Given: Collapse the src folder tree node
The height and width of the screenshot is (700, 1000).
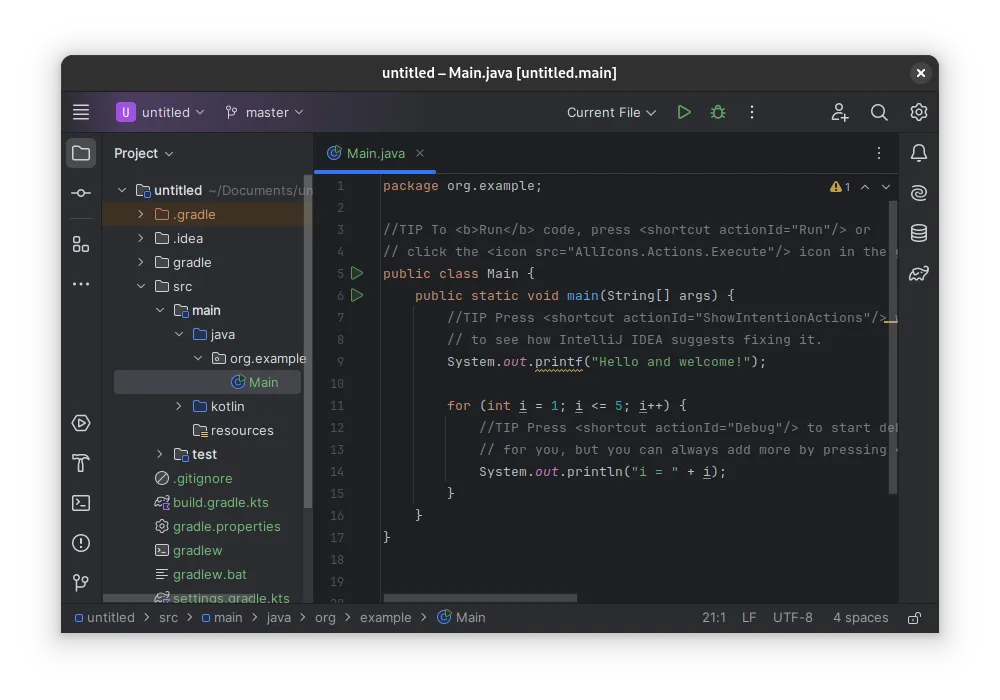Looking at the screenshot, I should pyautogui.click(x=141, y=286).
